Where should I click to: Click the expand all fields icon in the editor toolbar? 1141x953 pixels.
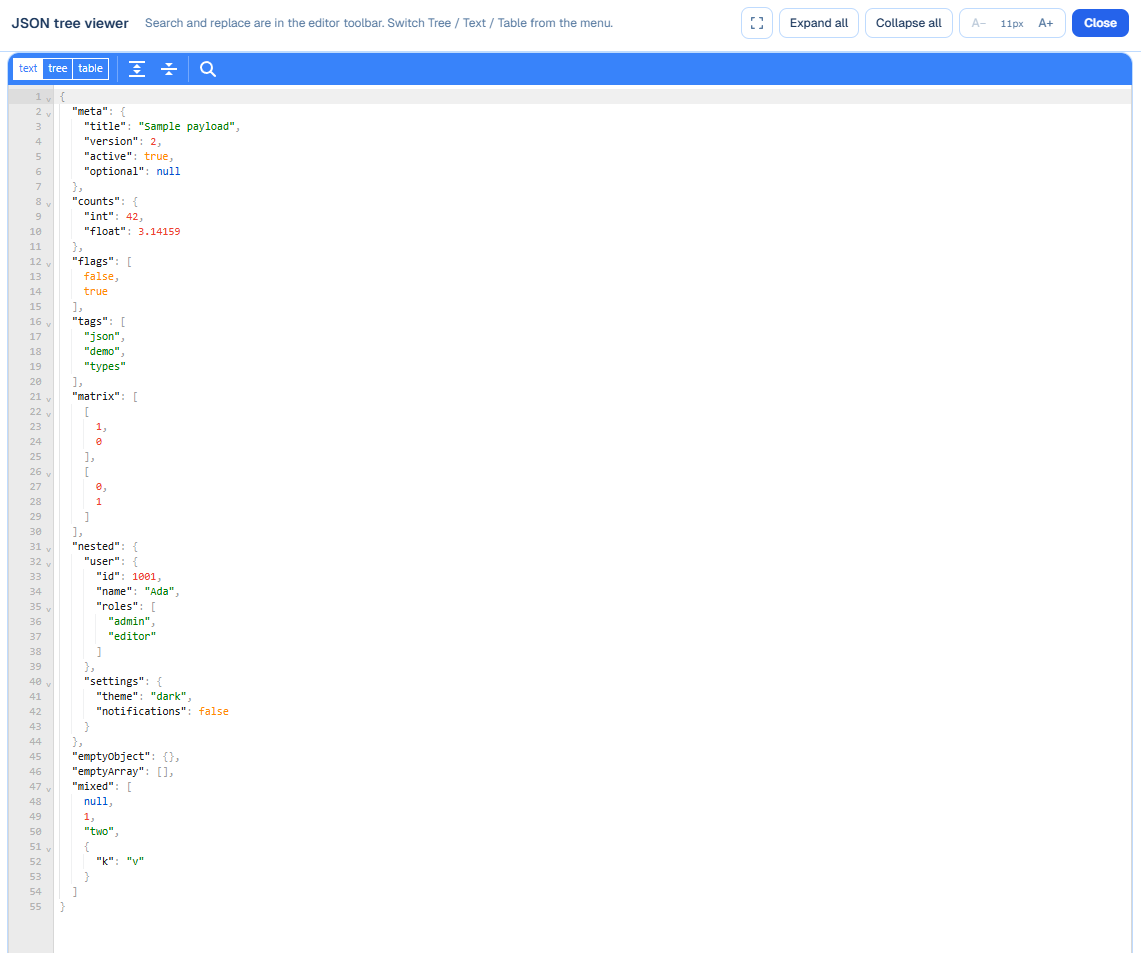coord(137,69)
